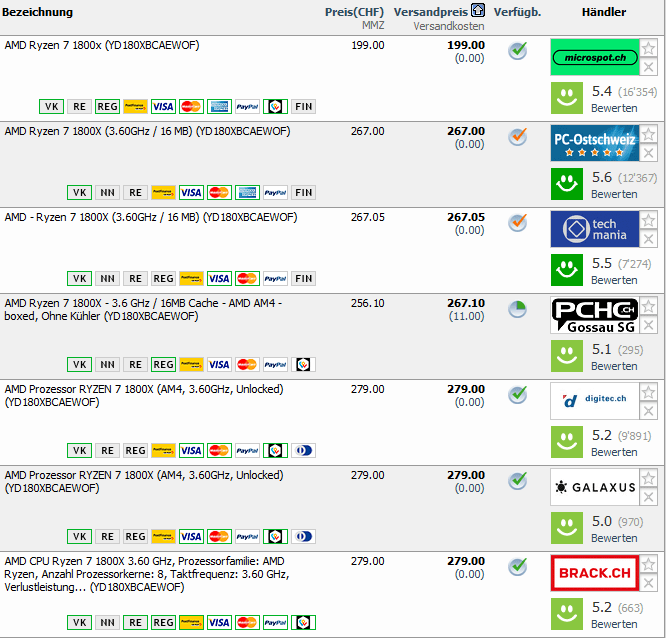Hide tech mania offer with the X icon
666x638 pixels.
point(649,239)
